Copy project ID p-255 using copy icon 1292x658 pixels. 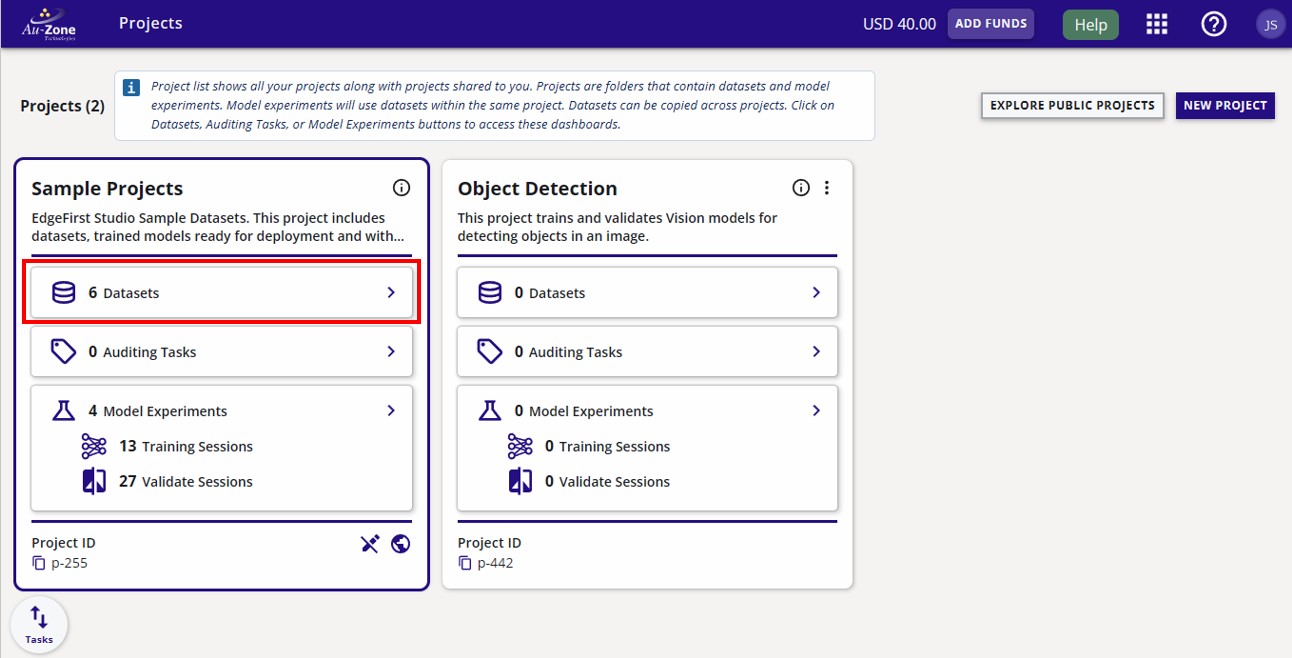[x=38, y=563]
